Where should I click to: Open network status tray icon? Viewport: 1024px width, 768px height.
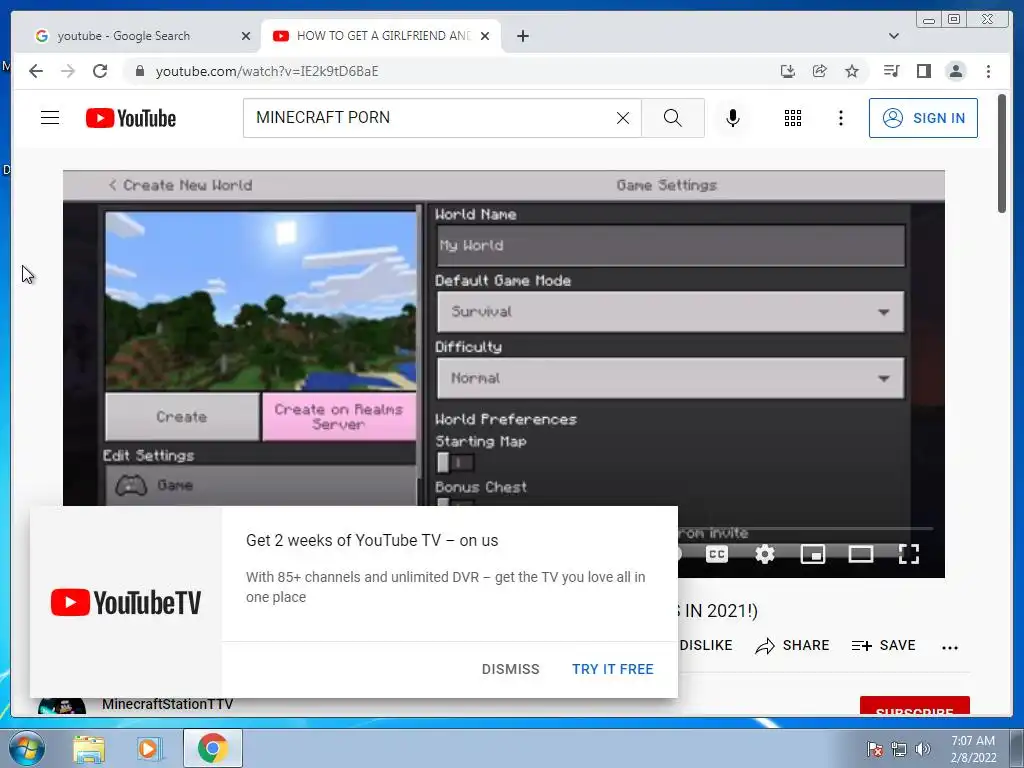[x=899, y=749]
